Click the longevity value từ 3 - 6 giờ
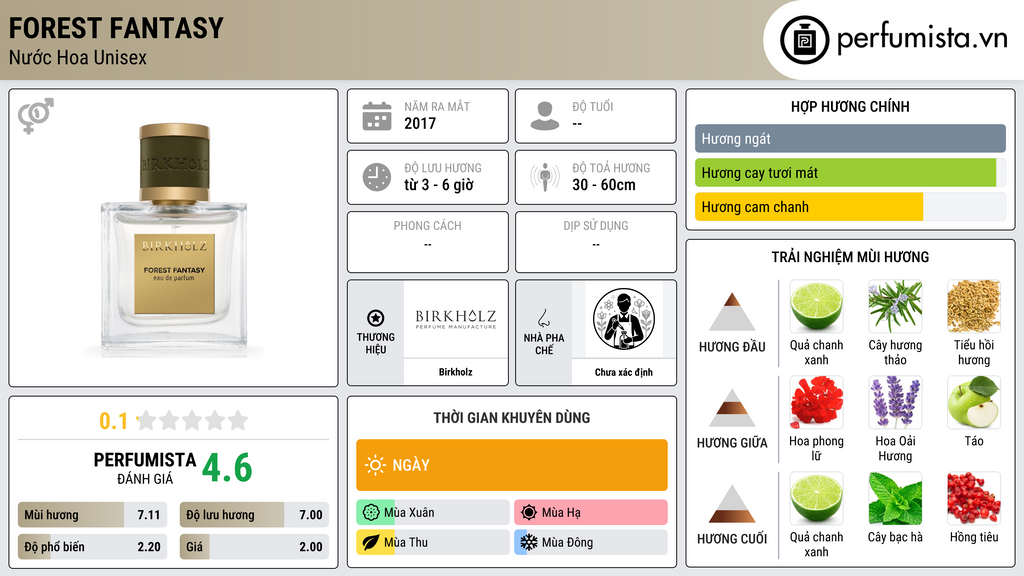1024x576 pixels. pyautogui.click(x=438, y=185)
